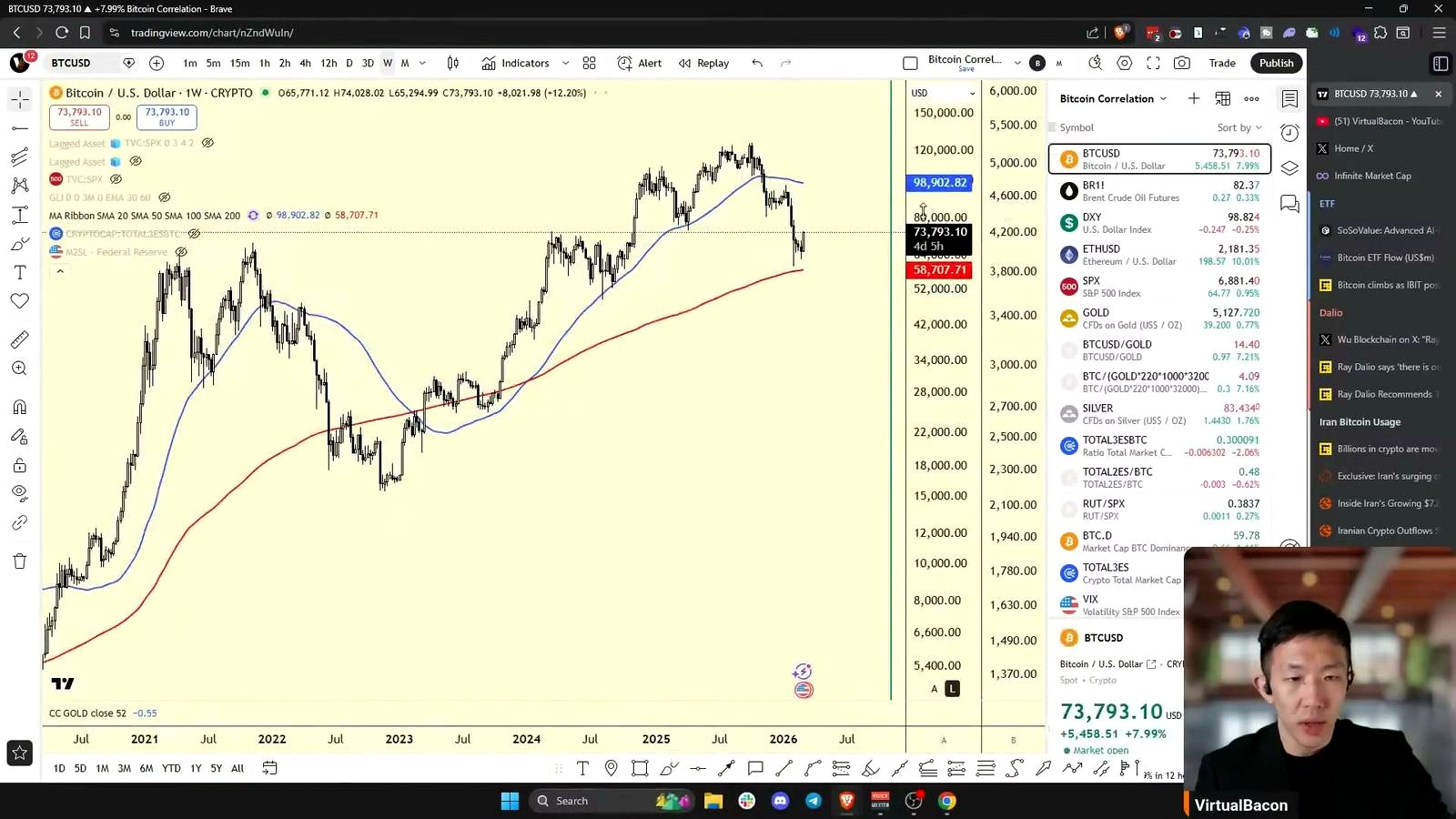Start bar Replay mode
This screenshot has width=1456, height=819.
(703, 63)
